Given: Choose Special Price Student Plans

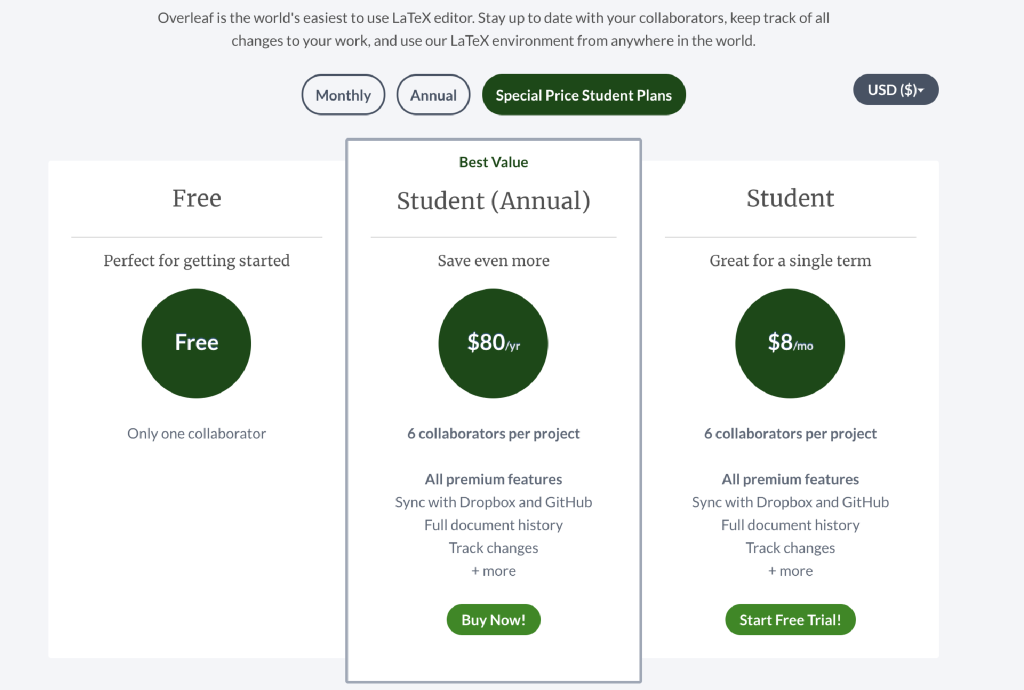Looking at the screenshot, I should click(583, 95).
